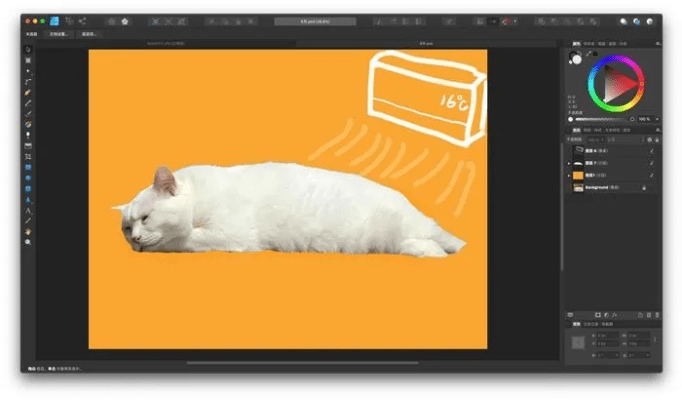Viewport: 682px width, 400px height.
Task: Switch to the left document tab
Action: [x=166, y=43]
